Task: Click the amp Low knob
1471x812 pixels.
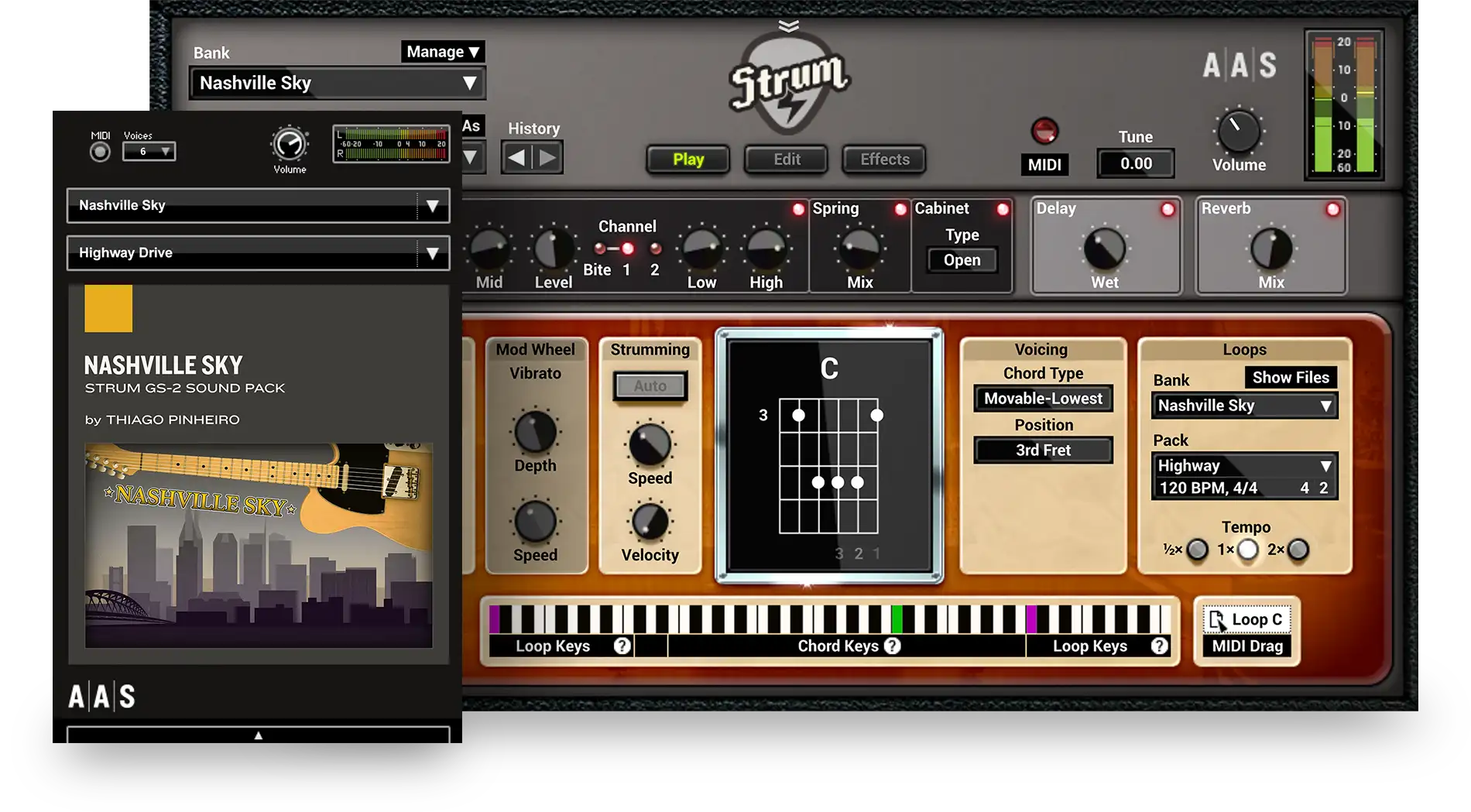Action: coord(701,248)
